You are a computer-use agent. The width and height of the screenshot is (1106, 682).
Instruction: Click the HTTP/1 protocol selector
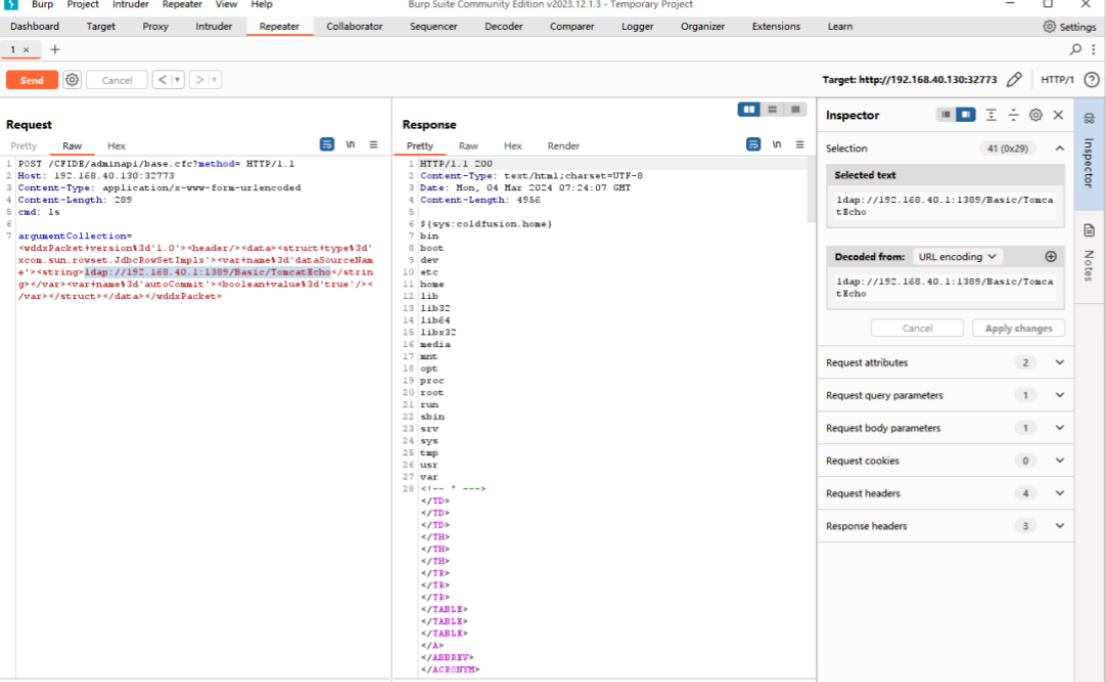[x=1057, y=80]
